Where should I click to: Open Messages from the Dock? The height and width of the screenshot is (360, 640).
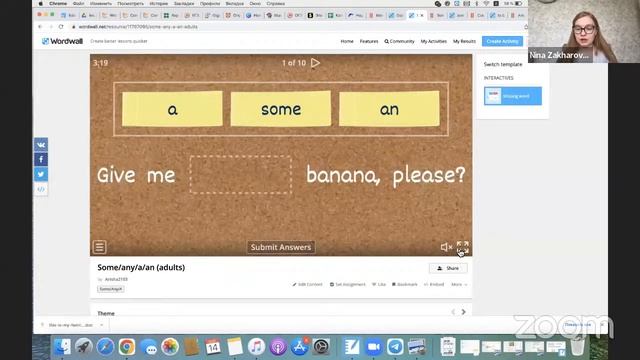pos(149,347)
